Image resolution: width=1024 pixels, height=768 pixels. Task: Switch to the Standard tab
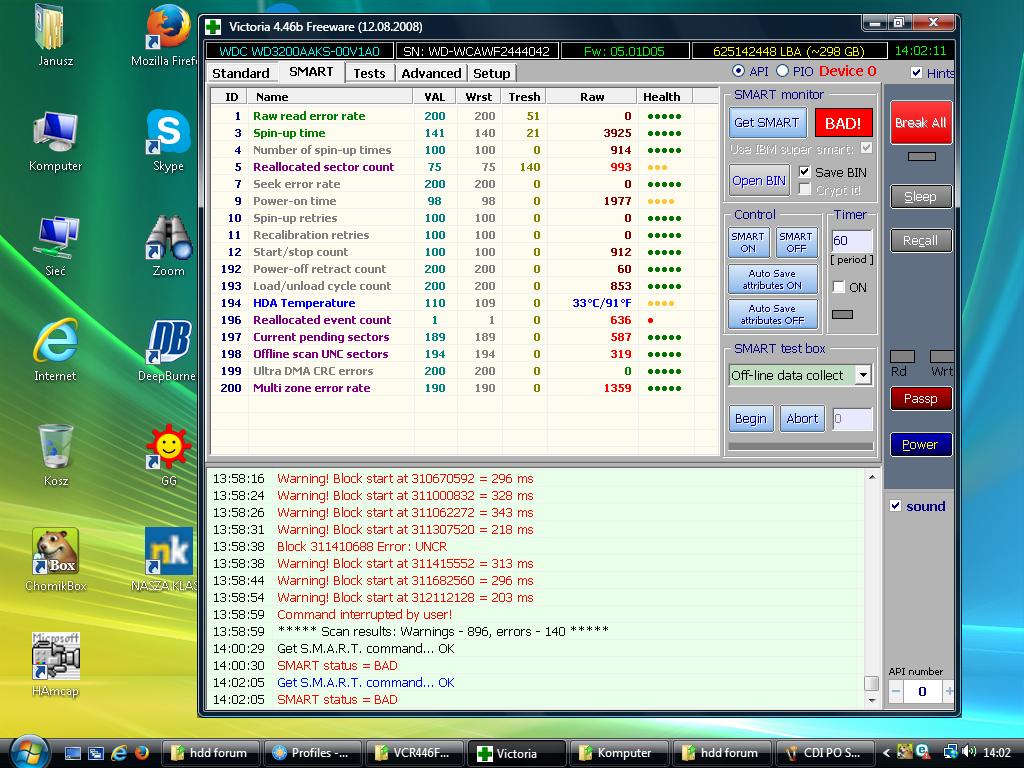[x=241, y=73]
